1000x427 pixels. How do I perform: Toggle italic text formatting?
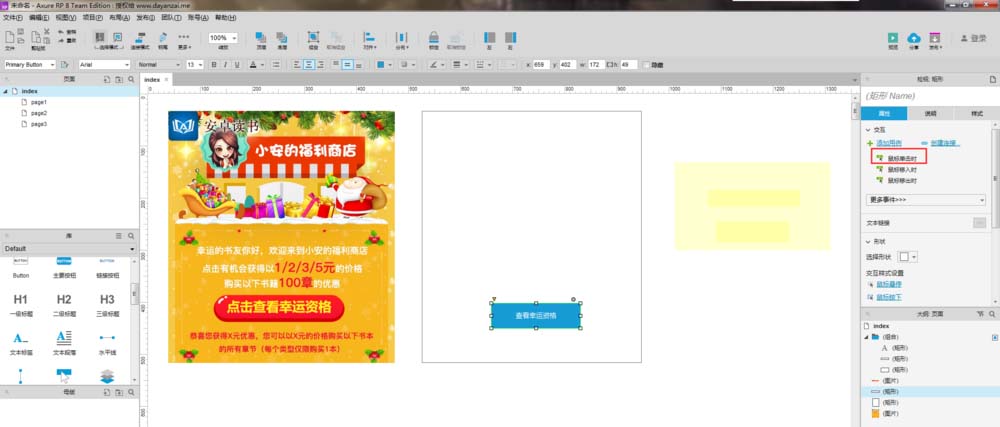coord(225,64)
